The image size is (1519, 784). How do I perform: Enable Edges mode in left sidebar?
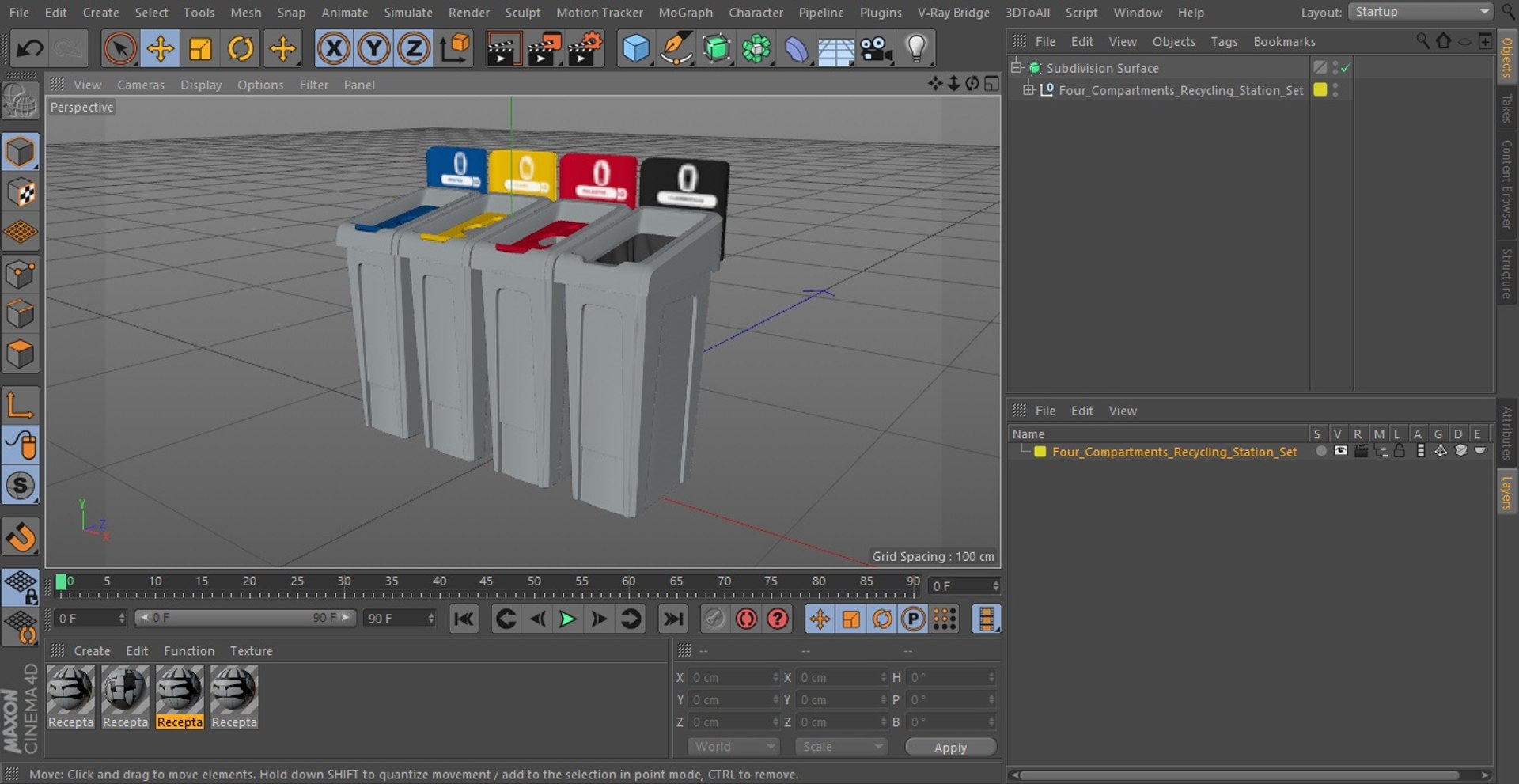[x=21, y=314]
